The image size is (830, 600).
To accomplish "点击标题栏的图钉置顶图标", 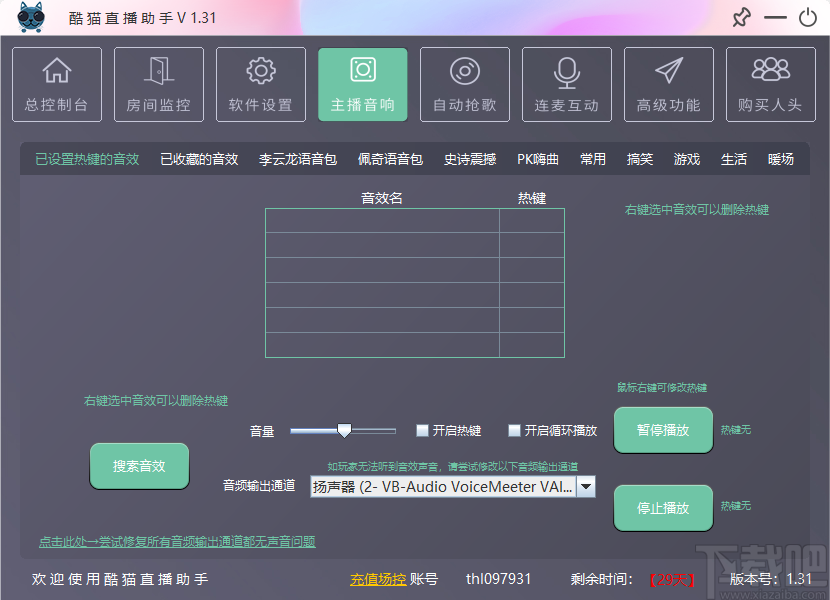I will [743, 17].
